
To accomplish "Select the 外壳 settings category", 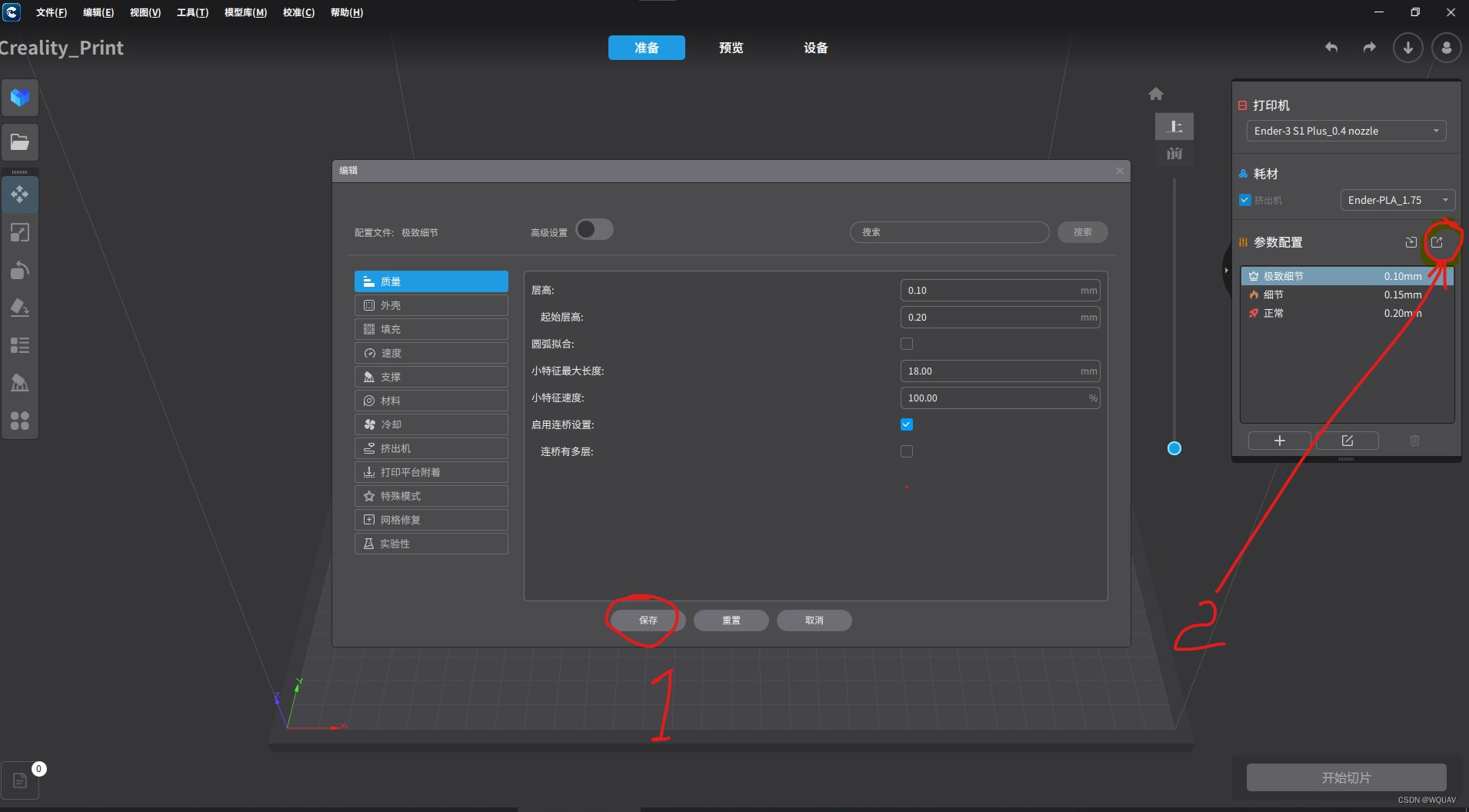I will pyautogui.click(x=431, y=305).
